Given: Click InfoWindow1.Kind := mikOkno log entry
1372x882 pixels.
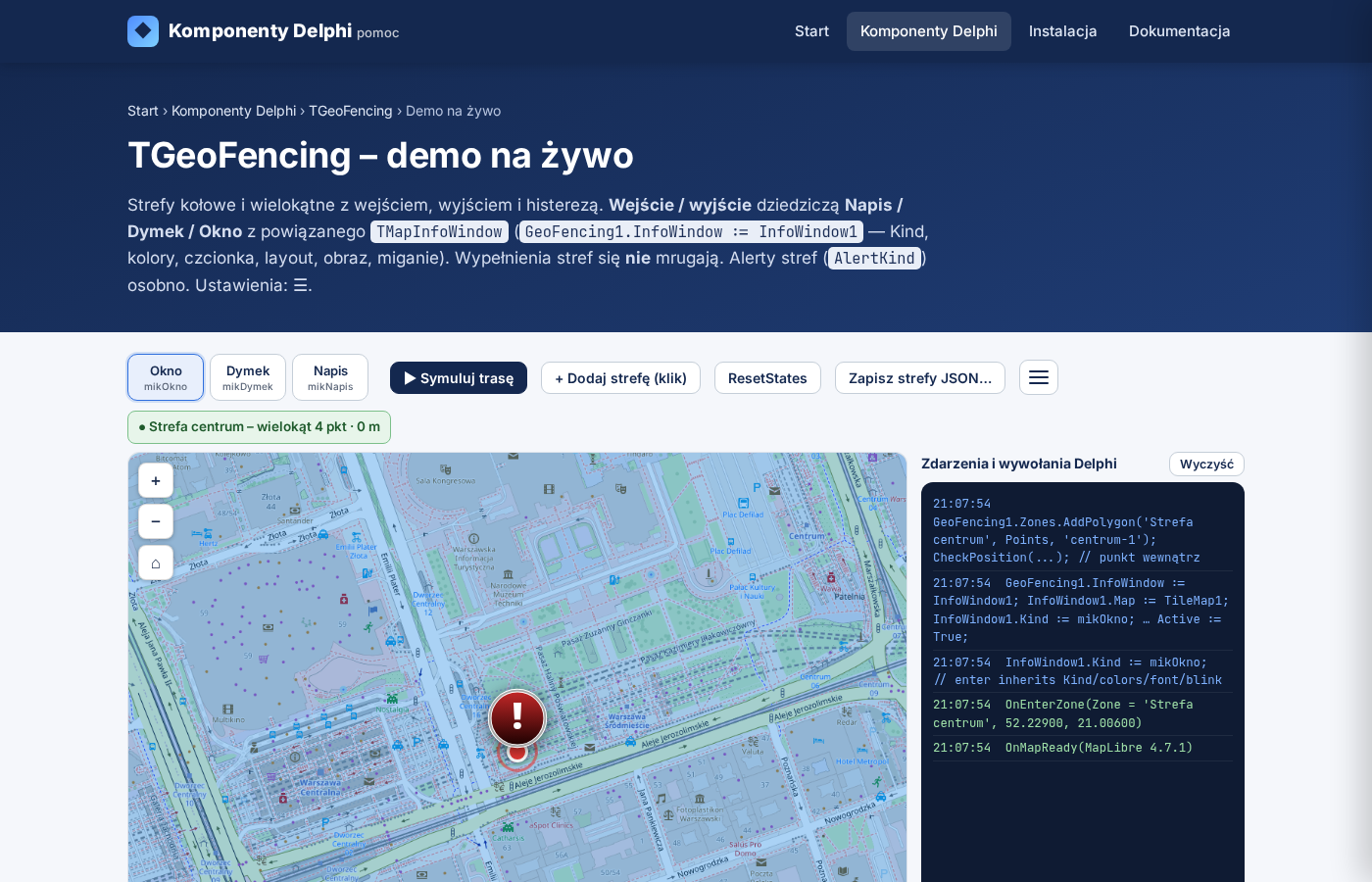Looking at the screenshot, I should (x=1082, y=671).
